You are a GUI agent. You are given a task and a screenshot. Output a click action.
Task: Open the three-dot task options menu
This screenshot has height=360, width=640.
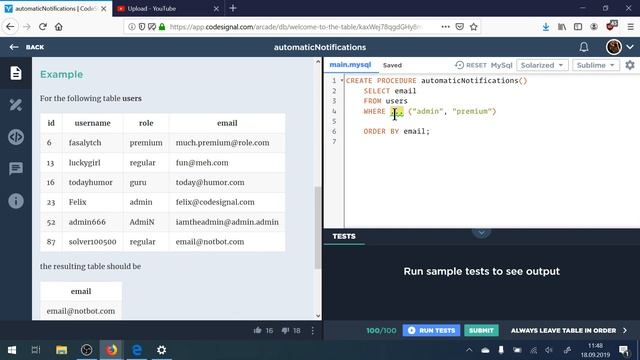click(313, 330)
